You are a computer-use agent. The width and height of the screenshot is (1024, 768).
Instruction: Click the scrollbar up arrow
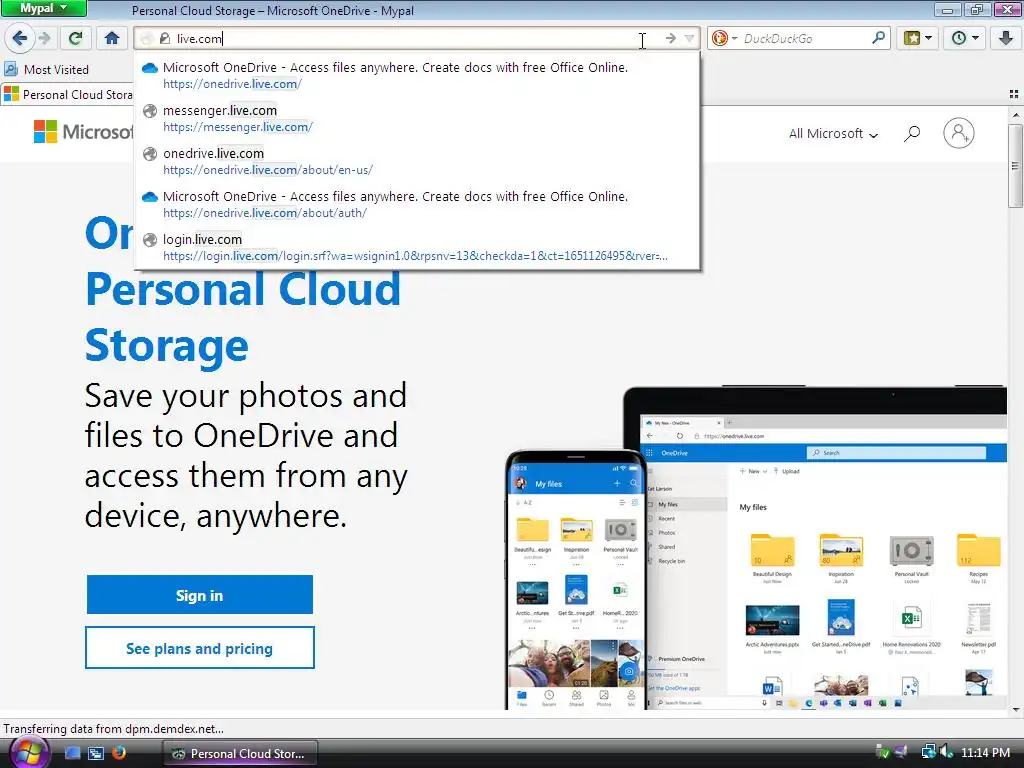pyautogui.click(x=1015, y=114)
